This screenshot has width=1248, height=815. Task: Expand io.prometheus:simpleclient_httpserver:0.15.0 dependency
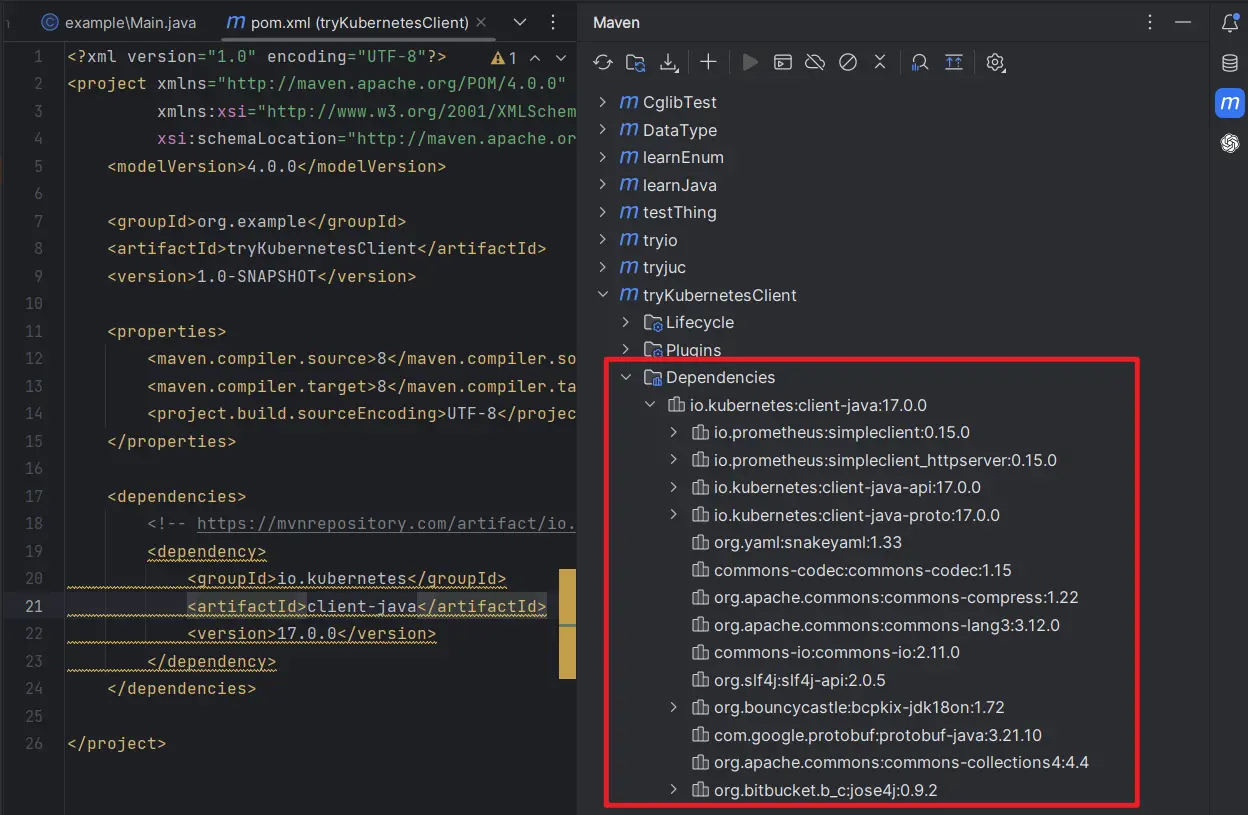[674, 460]
